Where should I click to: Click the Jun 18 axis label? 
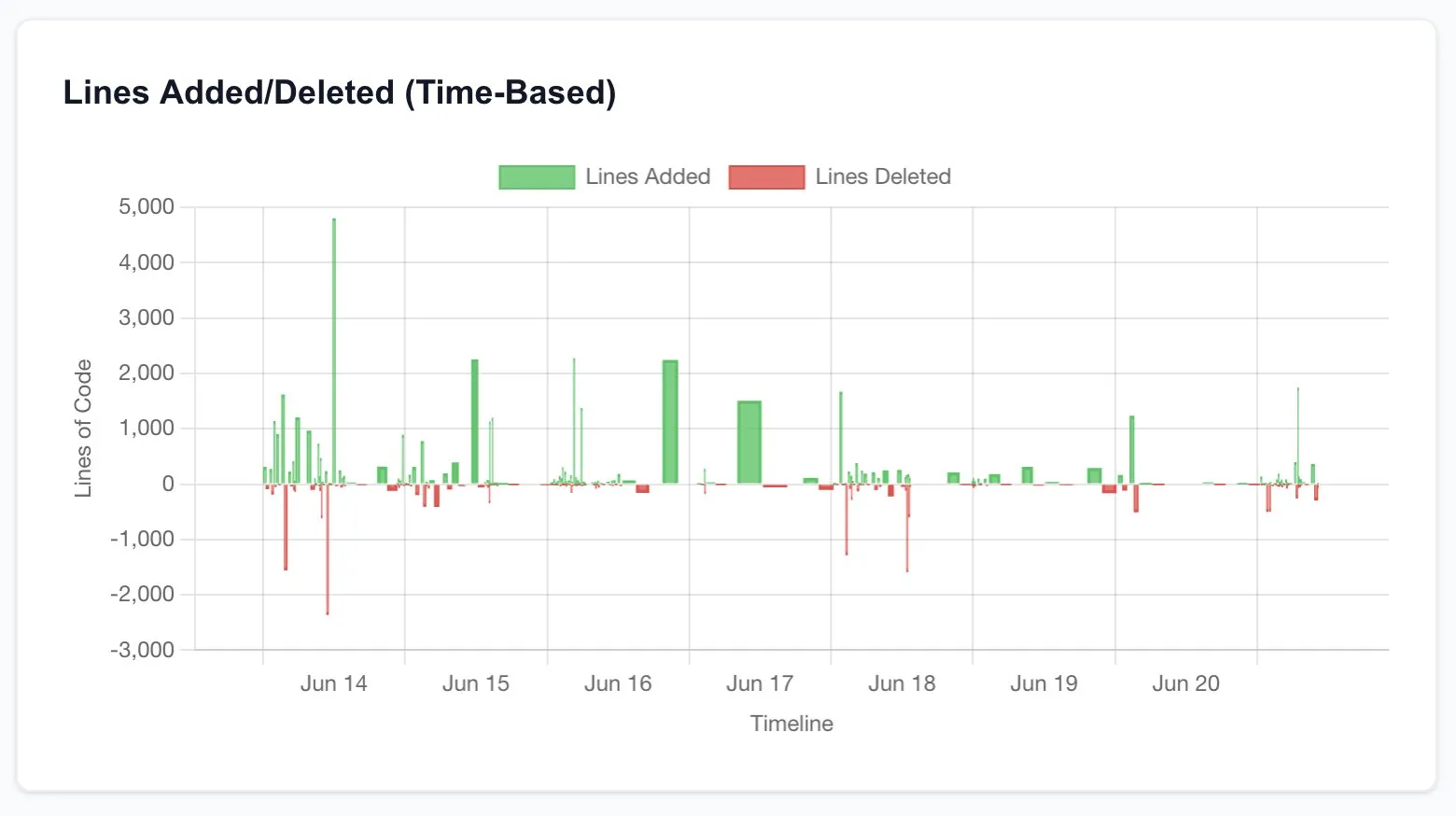[902, 683]
